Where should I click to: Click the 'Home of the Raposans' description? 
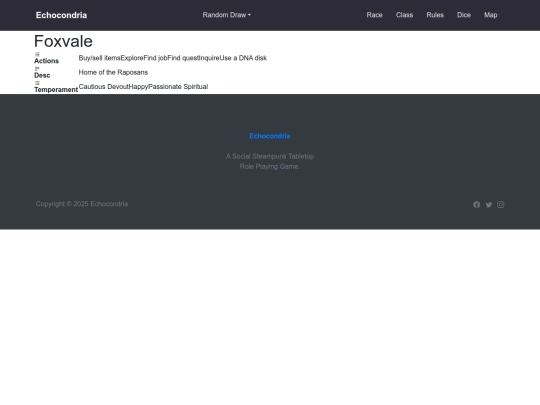click(x=113, y=72)
